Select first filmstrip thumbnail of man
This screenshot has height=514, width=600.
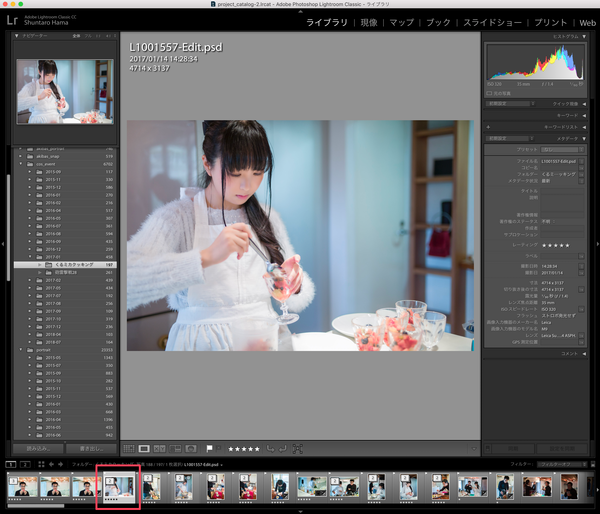click(x=23, y=486)
